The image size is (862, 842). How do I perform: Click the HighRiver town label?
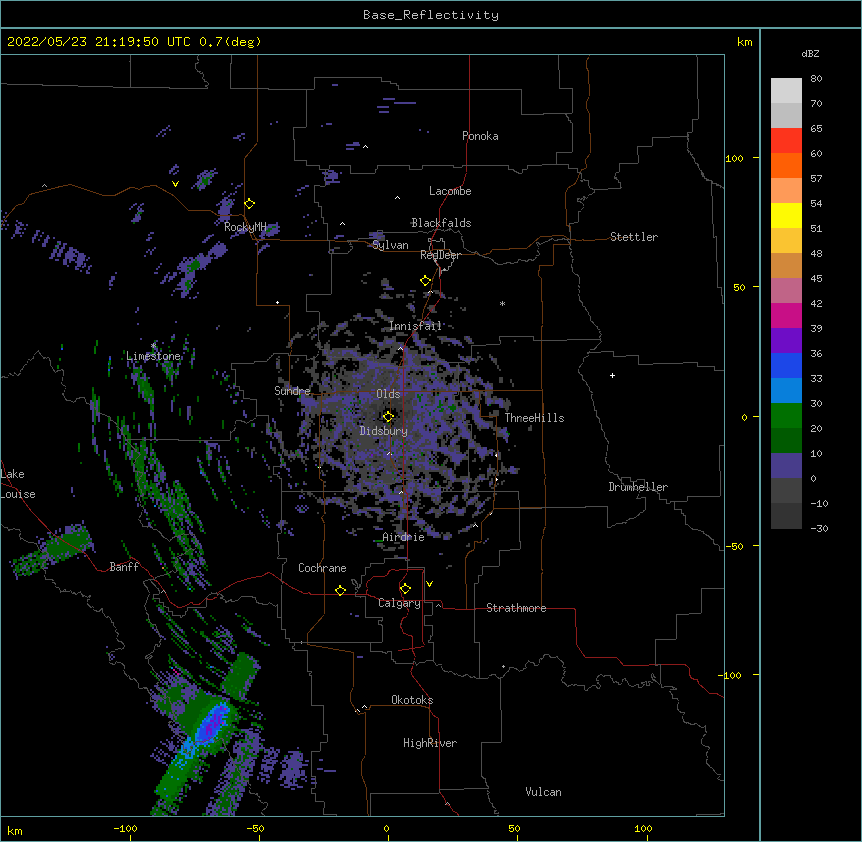tap(430, 743)
